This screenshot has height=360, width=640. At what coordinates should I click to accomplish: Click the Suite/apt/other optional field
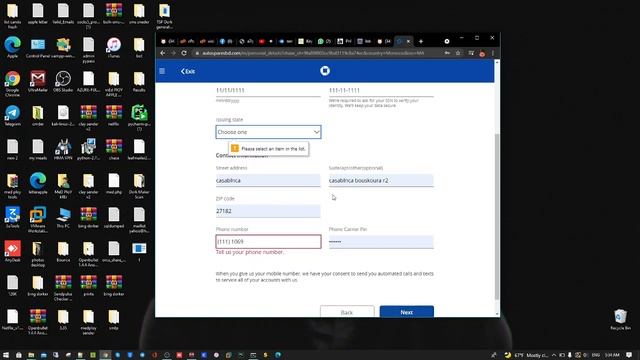coord(381,180)
